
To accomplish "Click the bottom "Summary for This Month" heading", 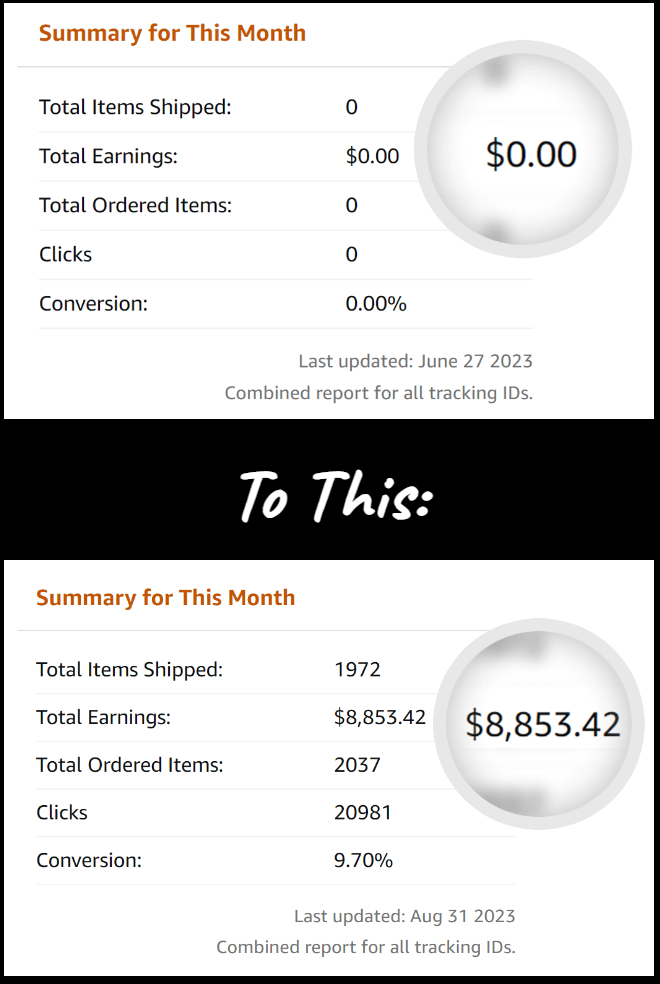I will point(165,598).
